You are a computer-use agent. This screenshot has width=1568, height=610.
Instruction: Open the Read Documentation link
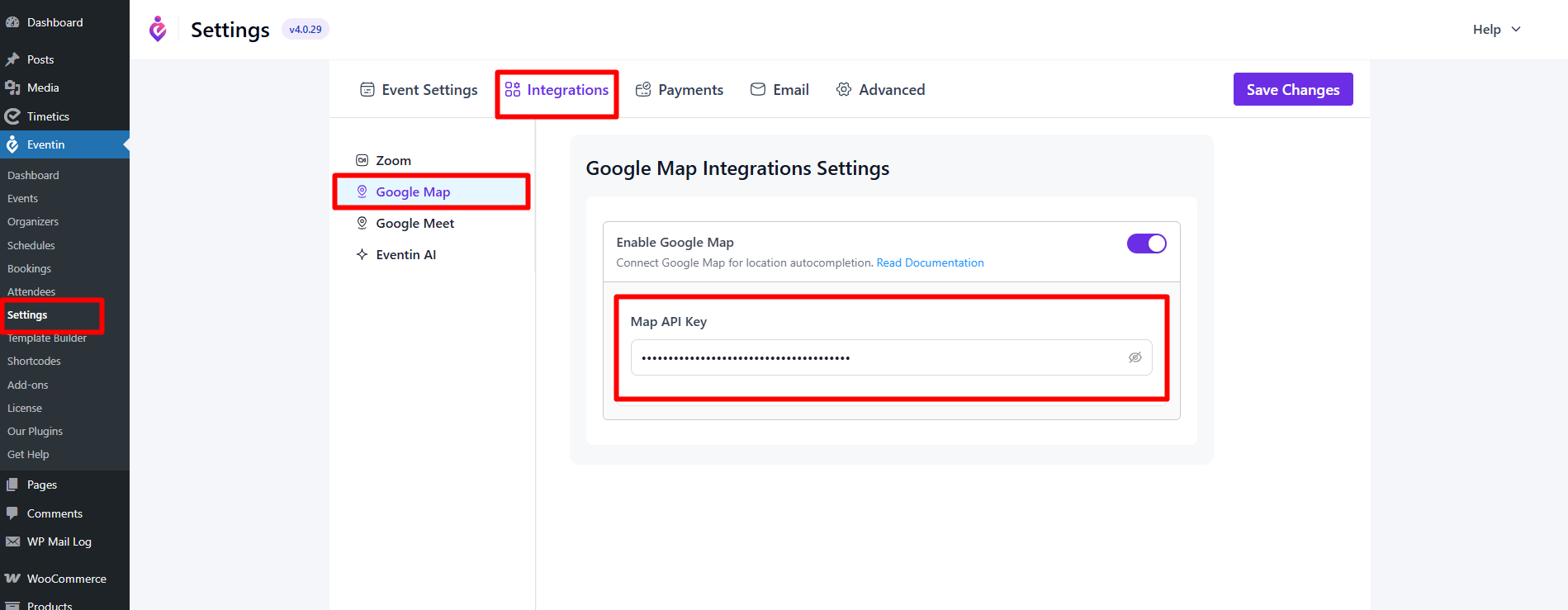coord(930,262)
